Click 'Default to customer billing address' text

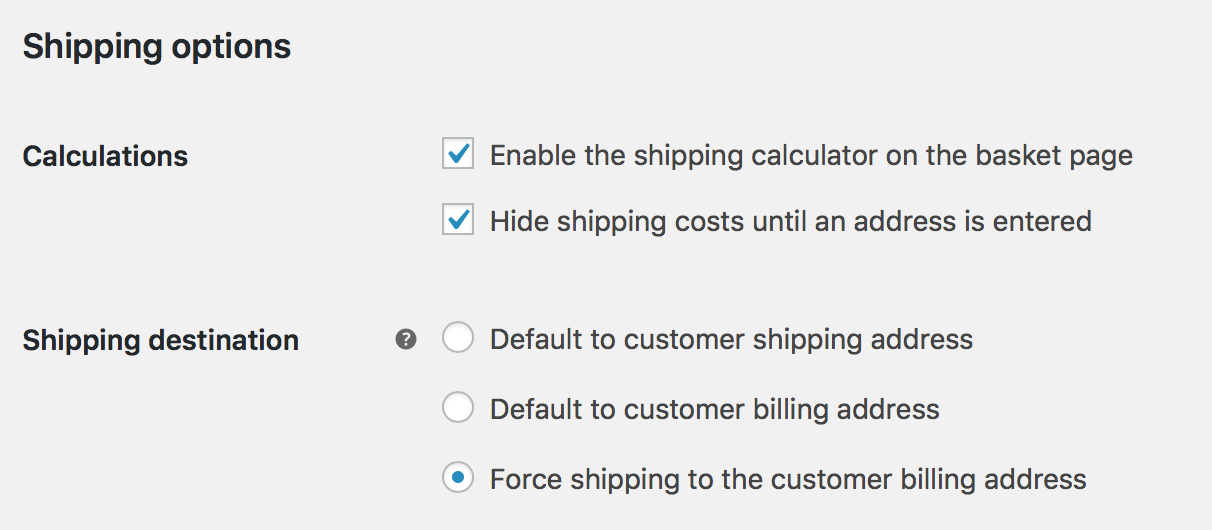click(714, 409)
